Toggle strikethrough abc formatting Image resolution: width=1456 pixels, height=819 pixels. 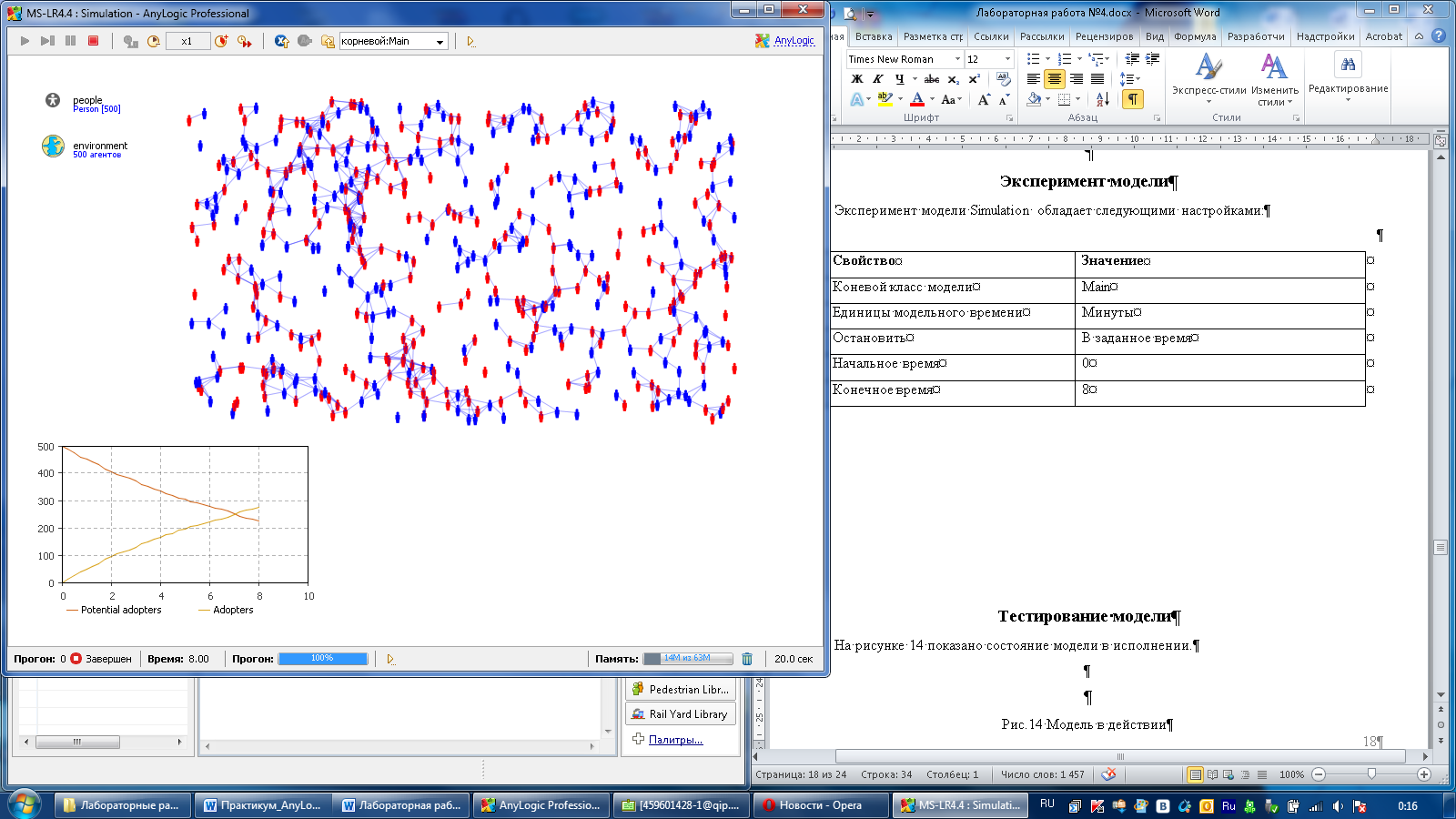point(932,79)
